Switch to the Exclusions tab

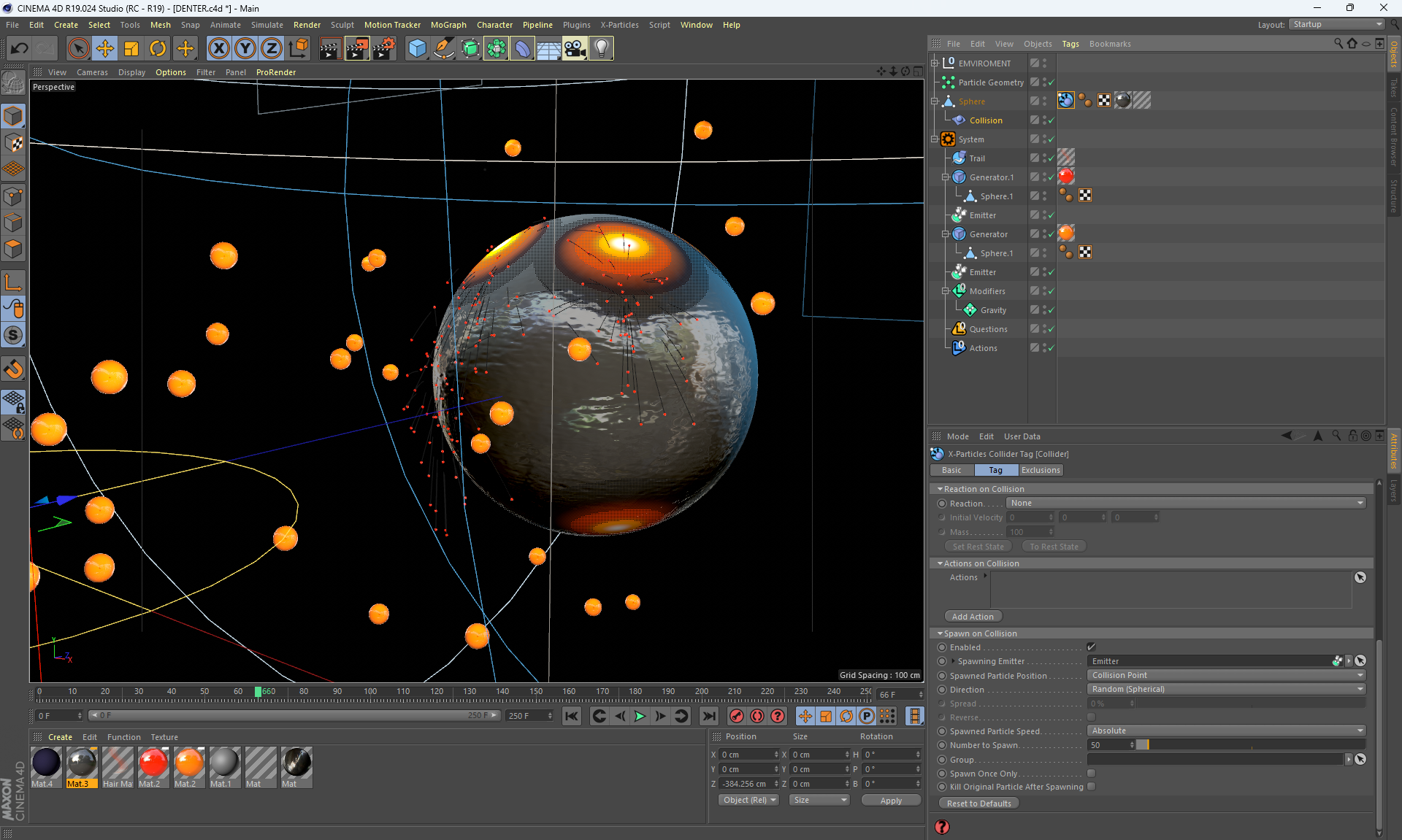click(1041, 470)
